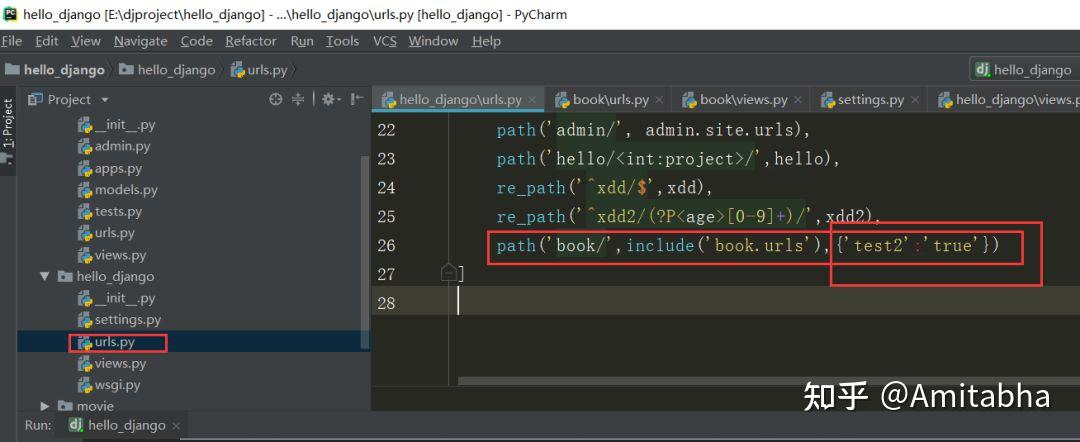The width and height of the screenshot is (1080, 442).
Task: Click hello_django root breadcrumb
Action: [55, 70]
